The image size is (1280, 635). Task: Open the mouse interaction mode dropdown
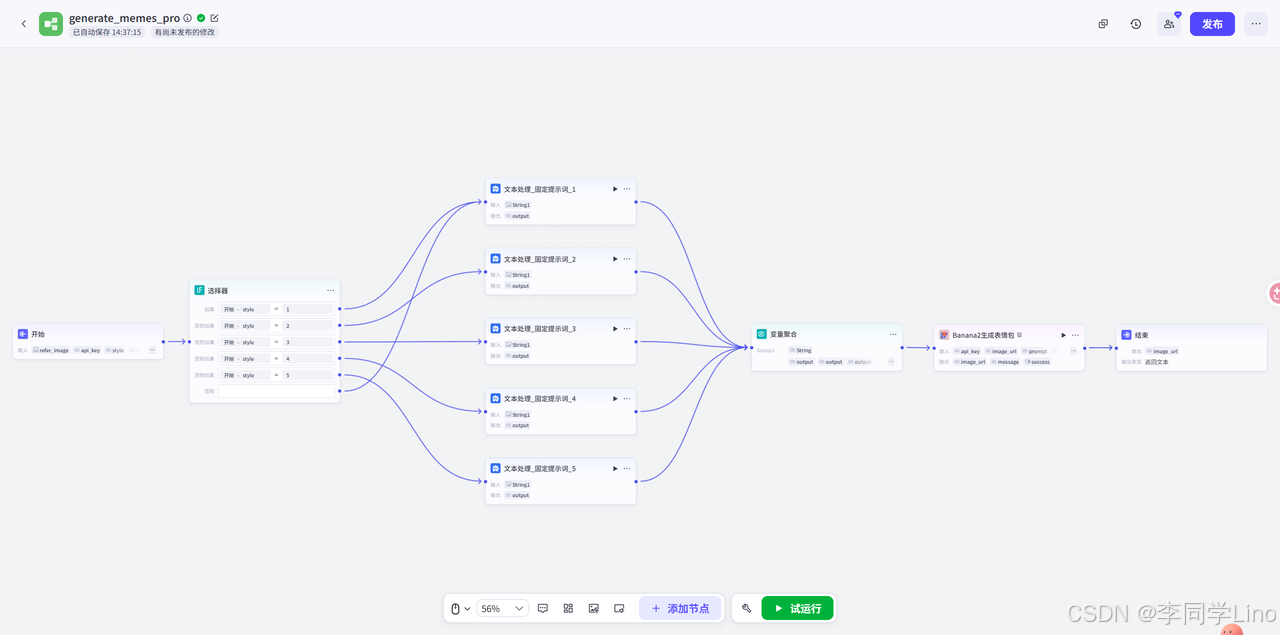coord(460,608)
